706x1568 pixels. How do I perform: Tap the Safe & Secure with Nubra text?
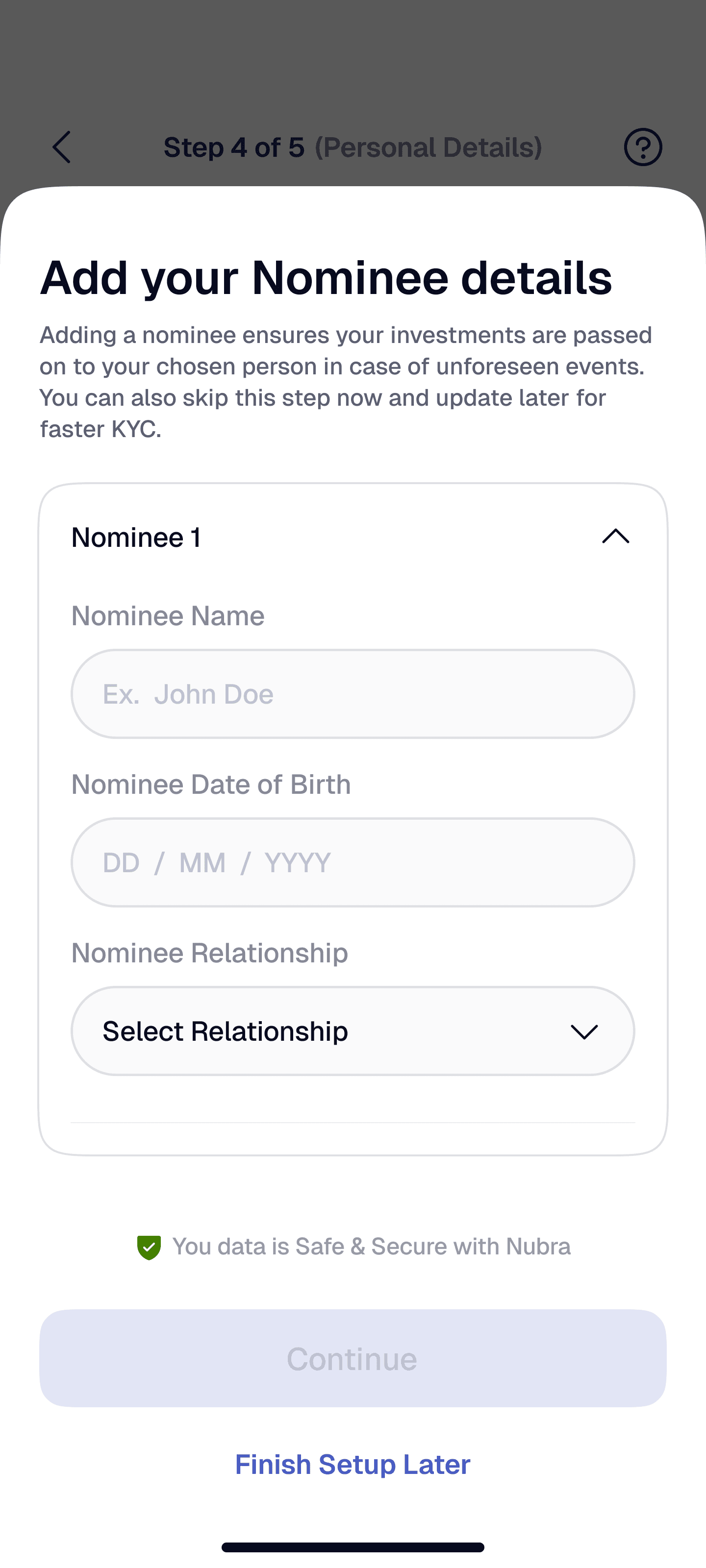point(372,1247)
